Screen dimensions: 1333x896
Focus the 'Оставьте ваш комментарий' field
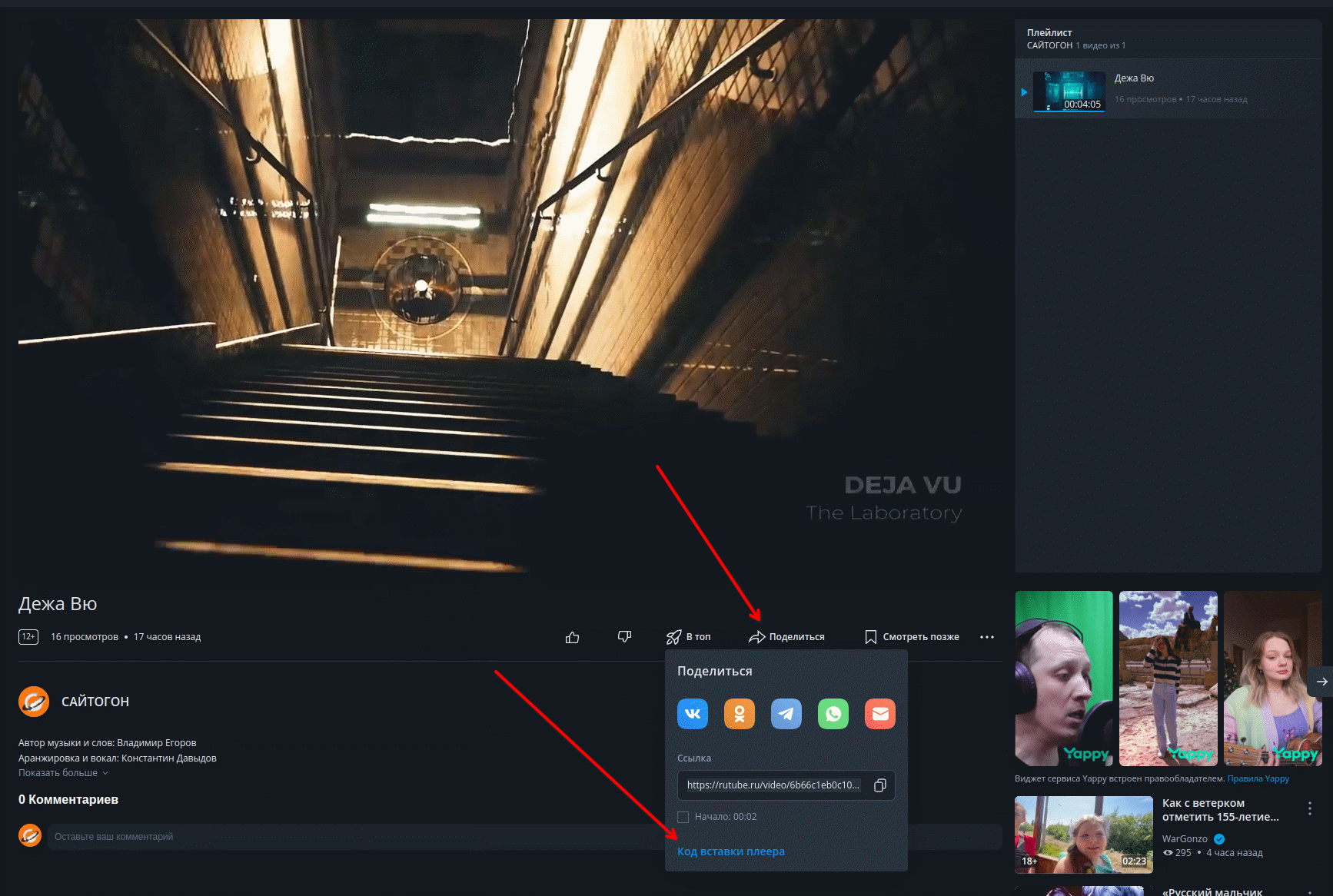click(x=524, y=837)
